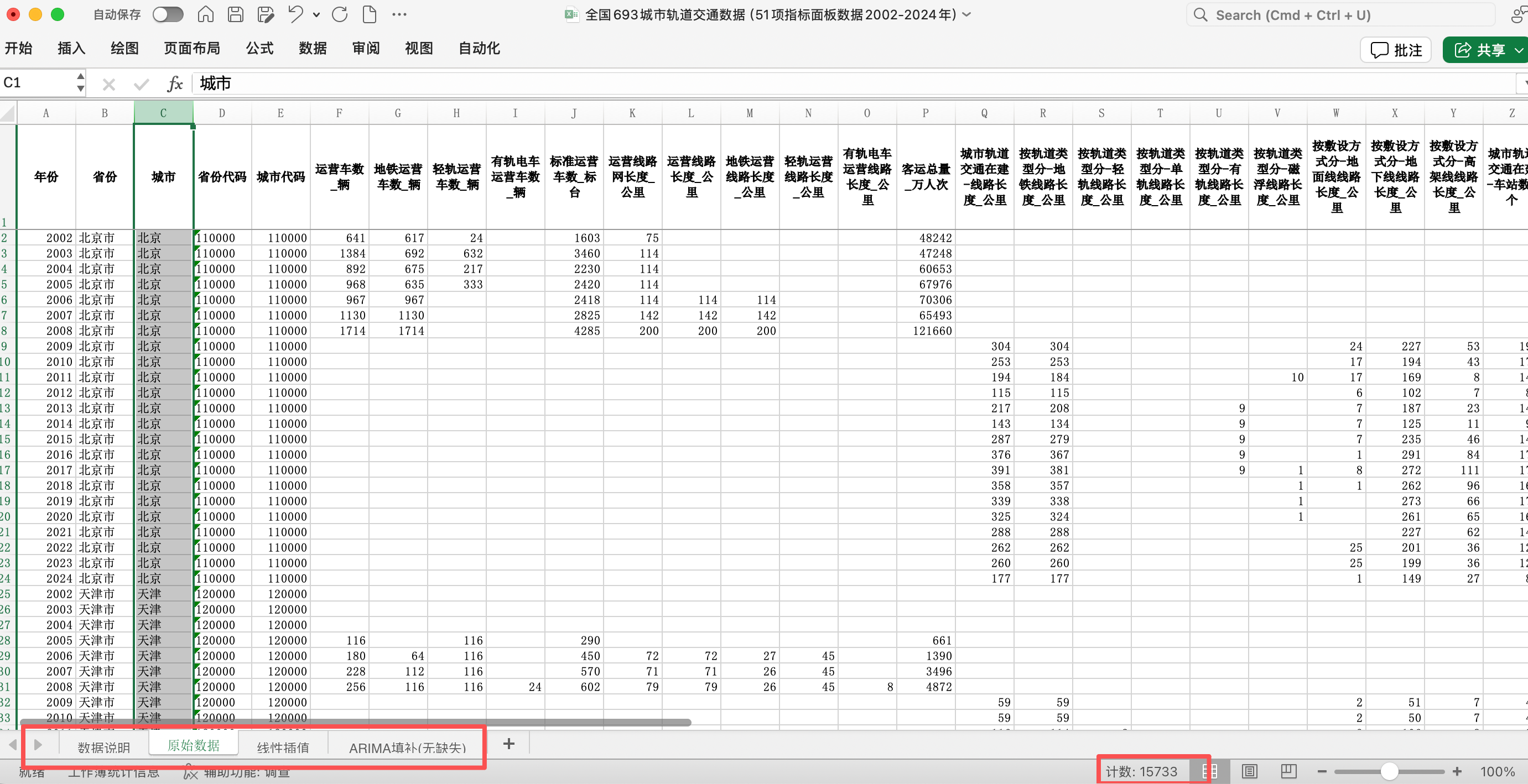Toggle the AutoSave switch
Screen dimensions: 1528x784
pos(168,14)
